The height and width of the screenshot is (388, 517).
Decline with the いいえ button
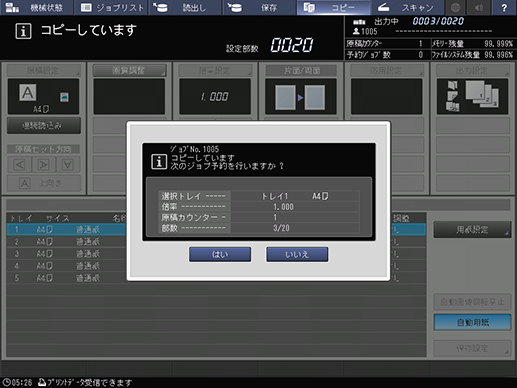coord(297,254)
